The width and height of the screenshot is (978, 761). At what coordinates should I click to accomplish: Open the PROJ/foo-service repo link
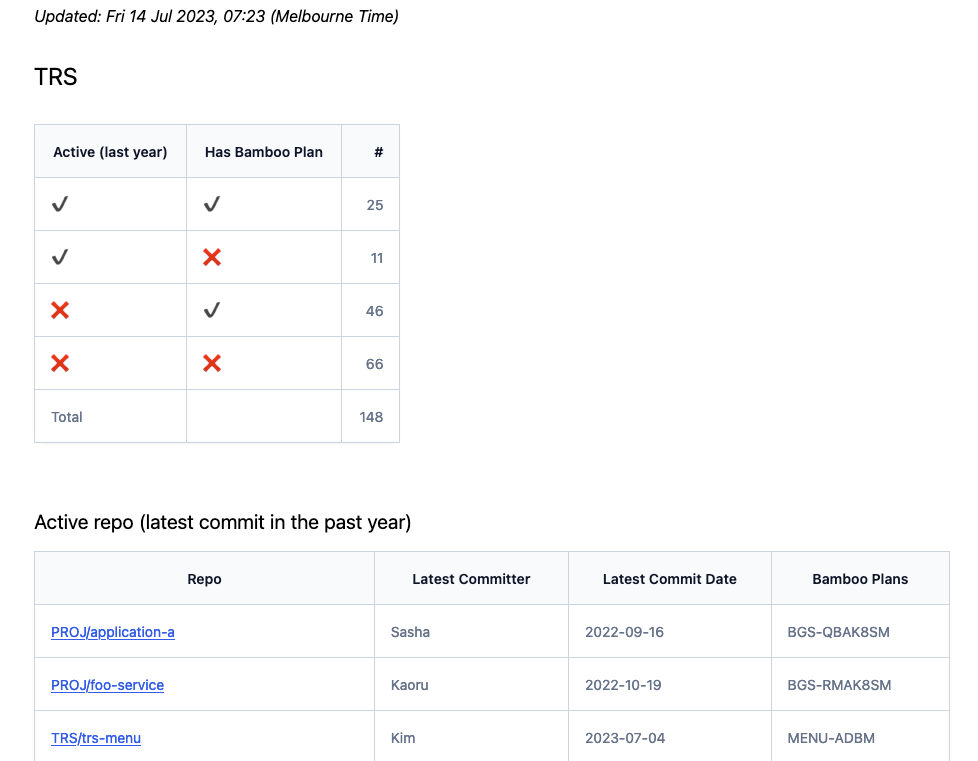tap(107, 685)
